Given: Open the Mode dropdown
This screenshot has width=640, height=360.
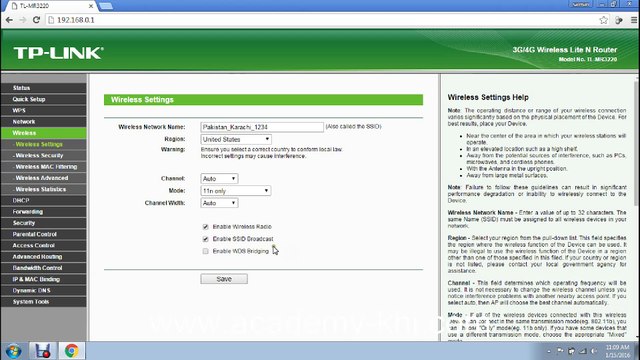Looking at the screenshot, I should point(236,191).
